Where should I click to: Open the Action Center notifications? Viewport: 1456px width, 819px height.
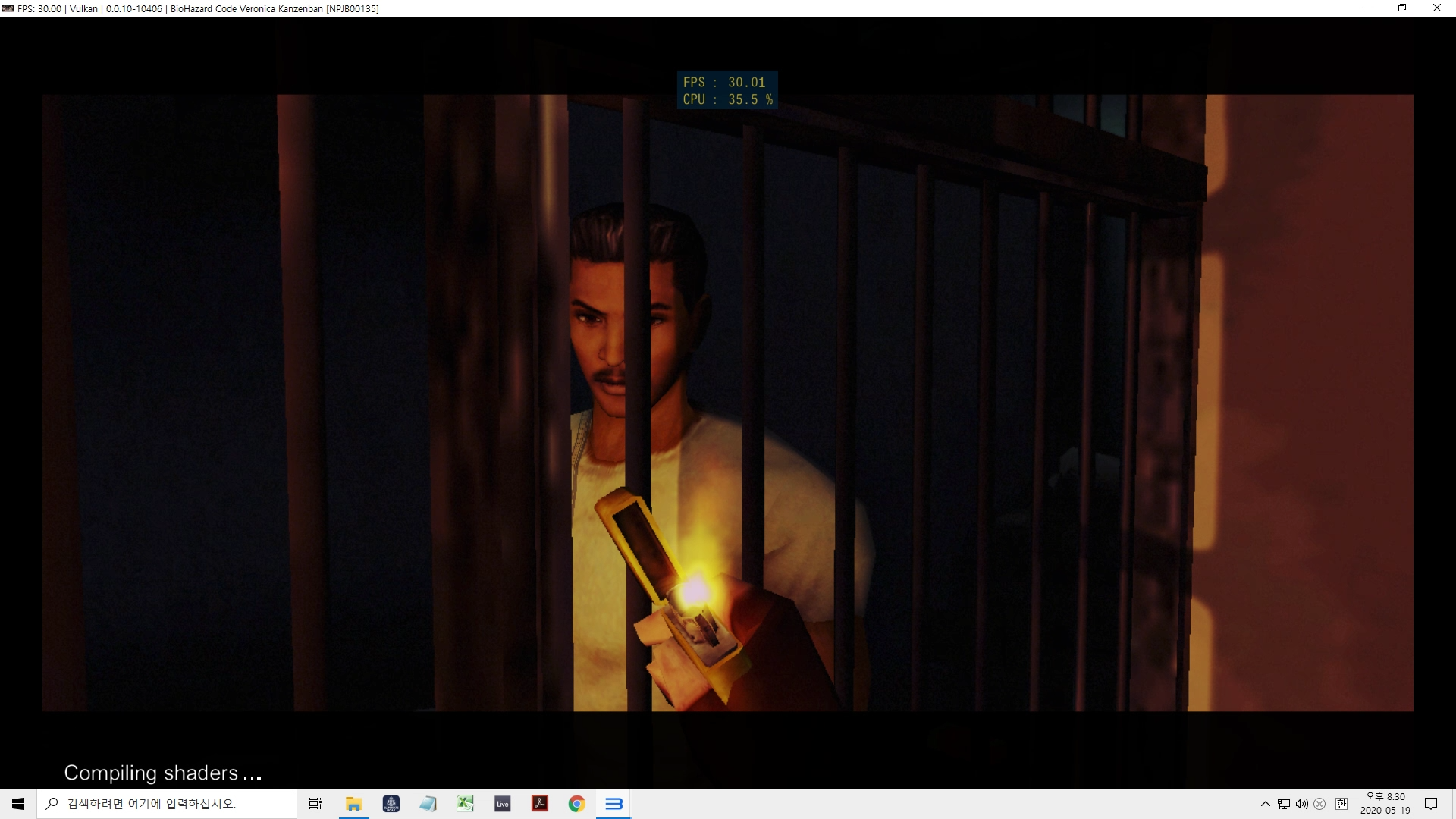point(1431,804)
